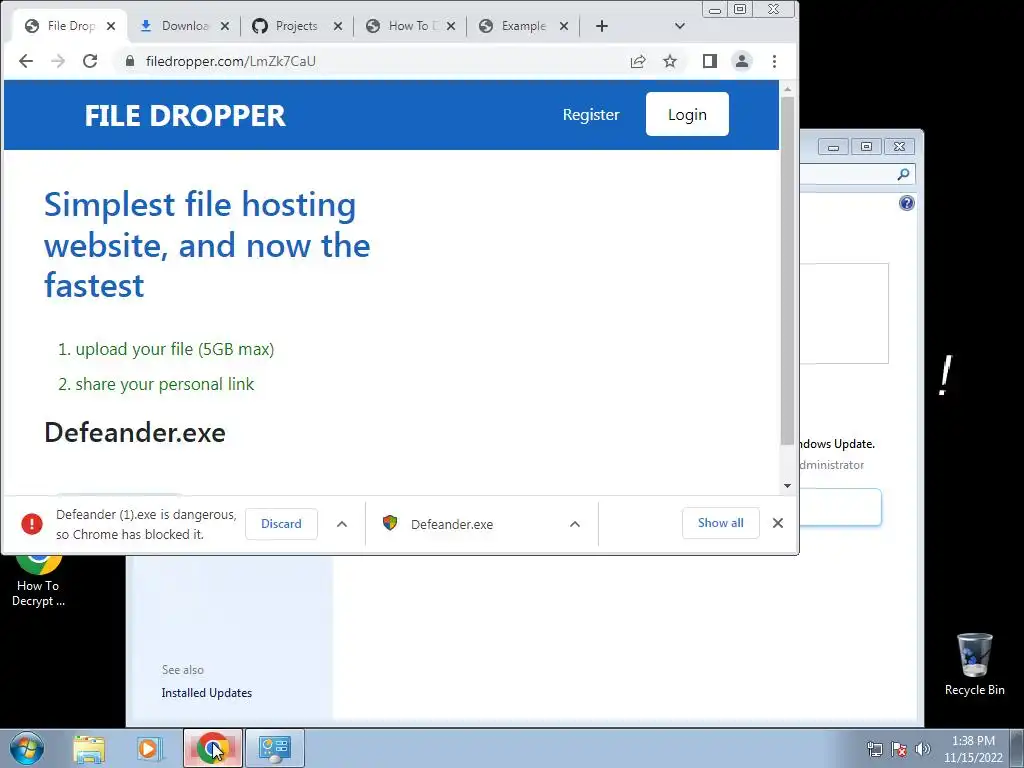
Task: Close the File Drop tab
Action: (111, 26)
